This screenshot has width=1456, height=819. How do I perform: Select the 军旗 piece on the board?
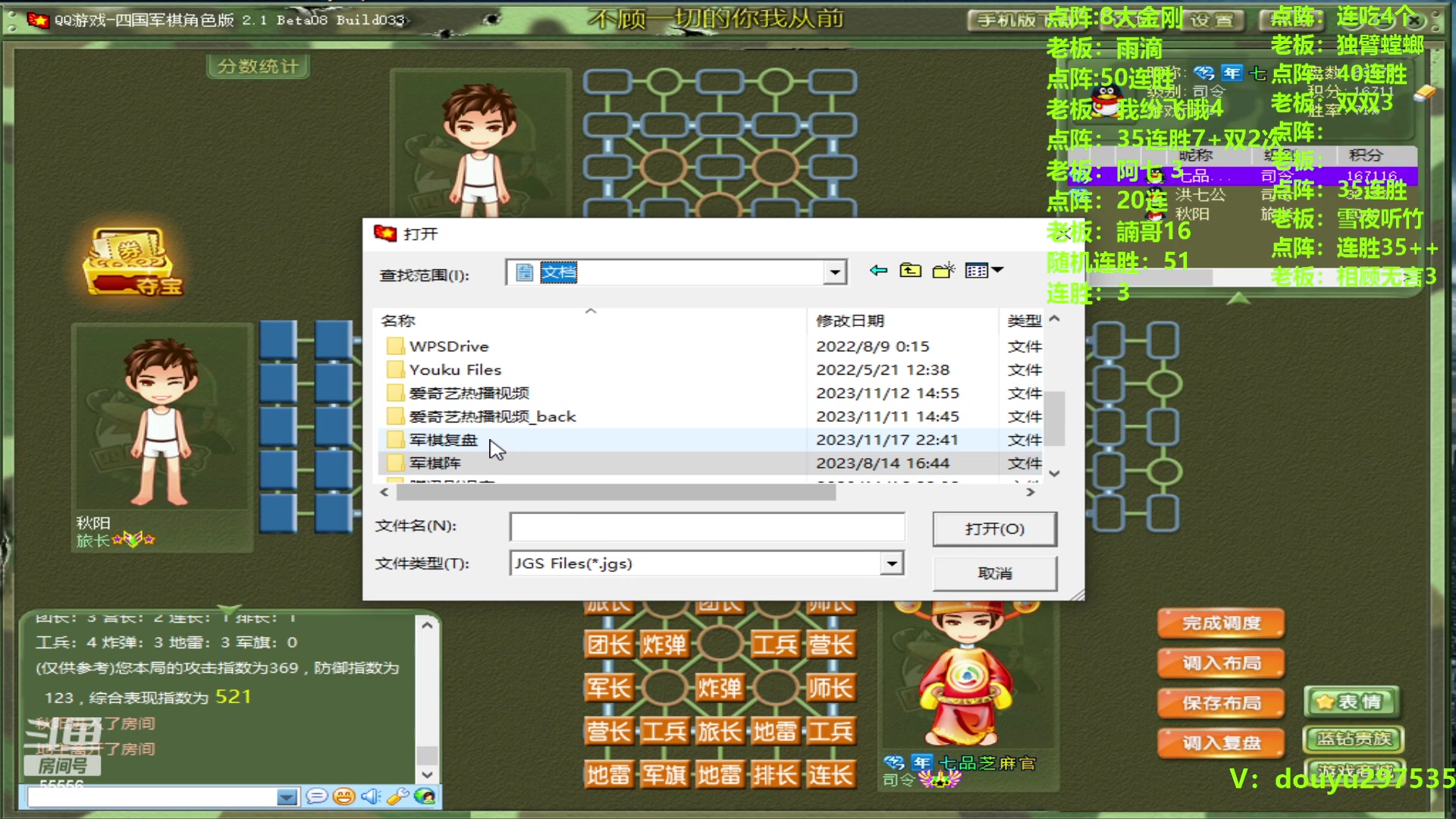click(664, 775)
